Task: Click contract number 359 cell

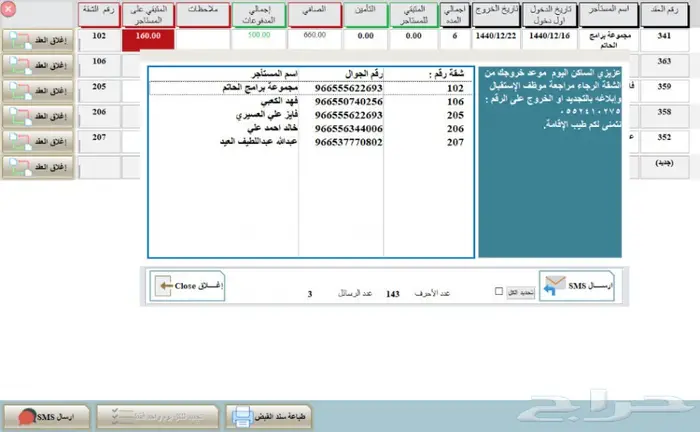Action: click(664, 91)
